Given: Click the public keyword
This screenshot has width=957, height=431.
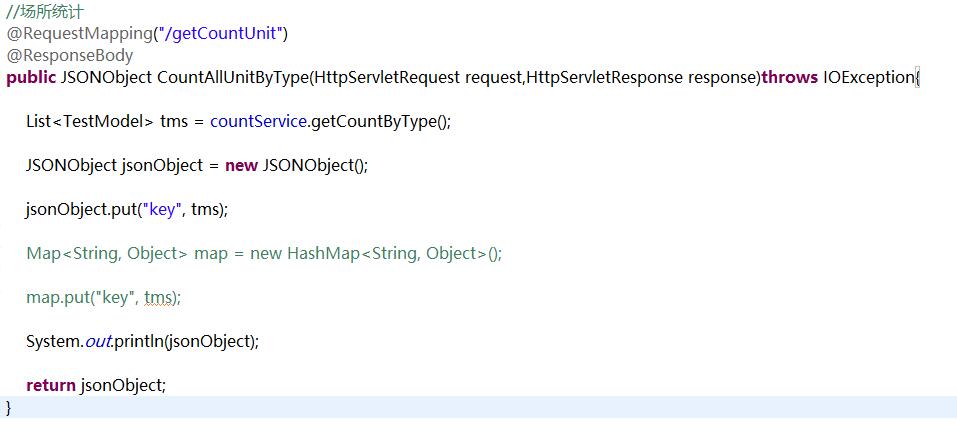Looking at the screenshot, I should coord(31,78).
